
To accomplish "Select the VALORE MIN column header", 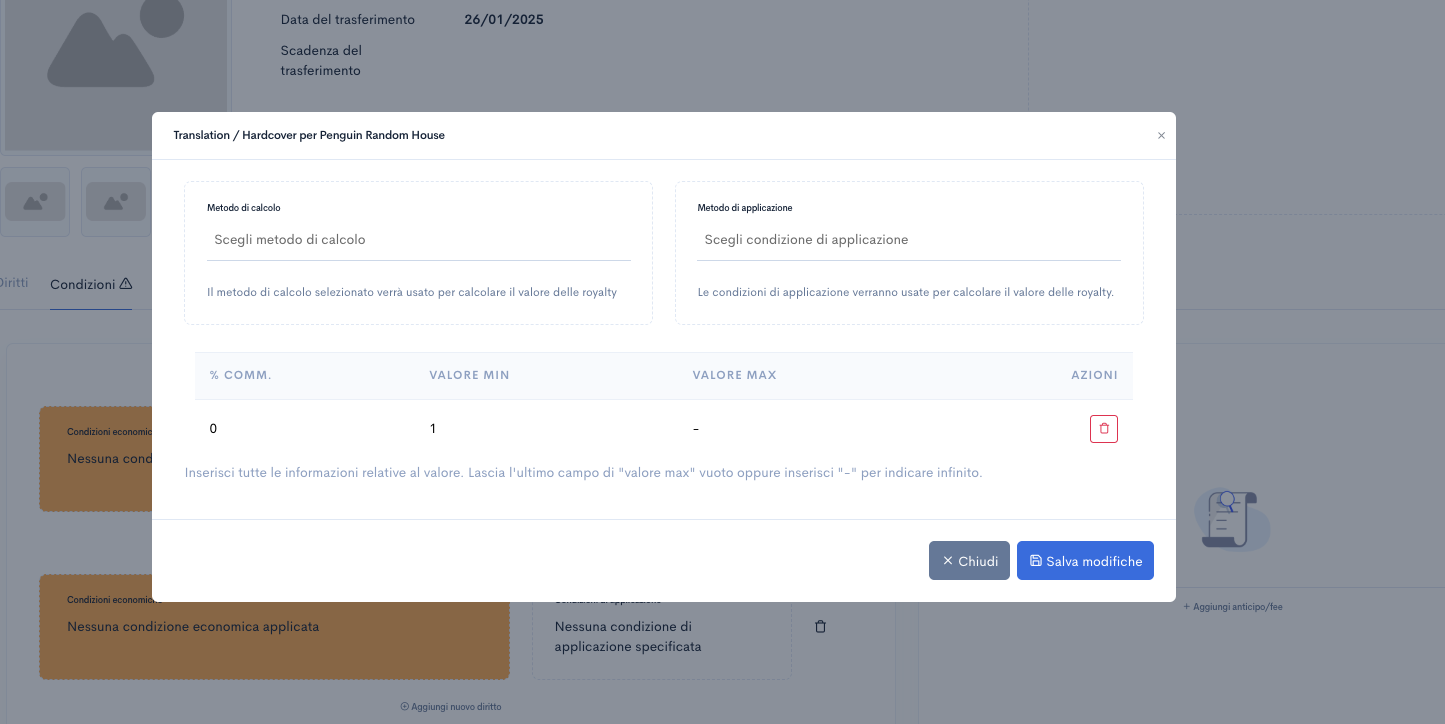I will [469, 375].
